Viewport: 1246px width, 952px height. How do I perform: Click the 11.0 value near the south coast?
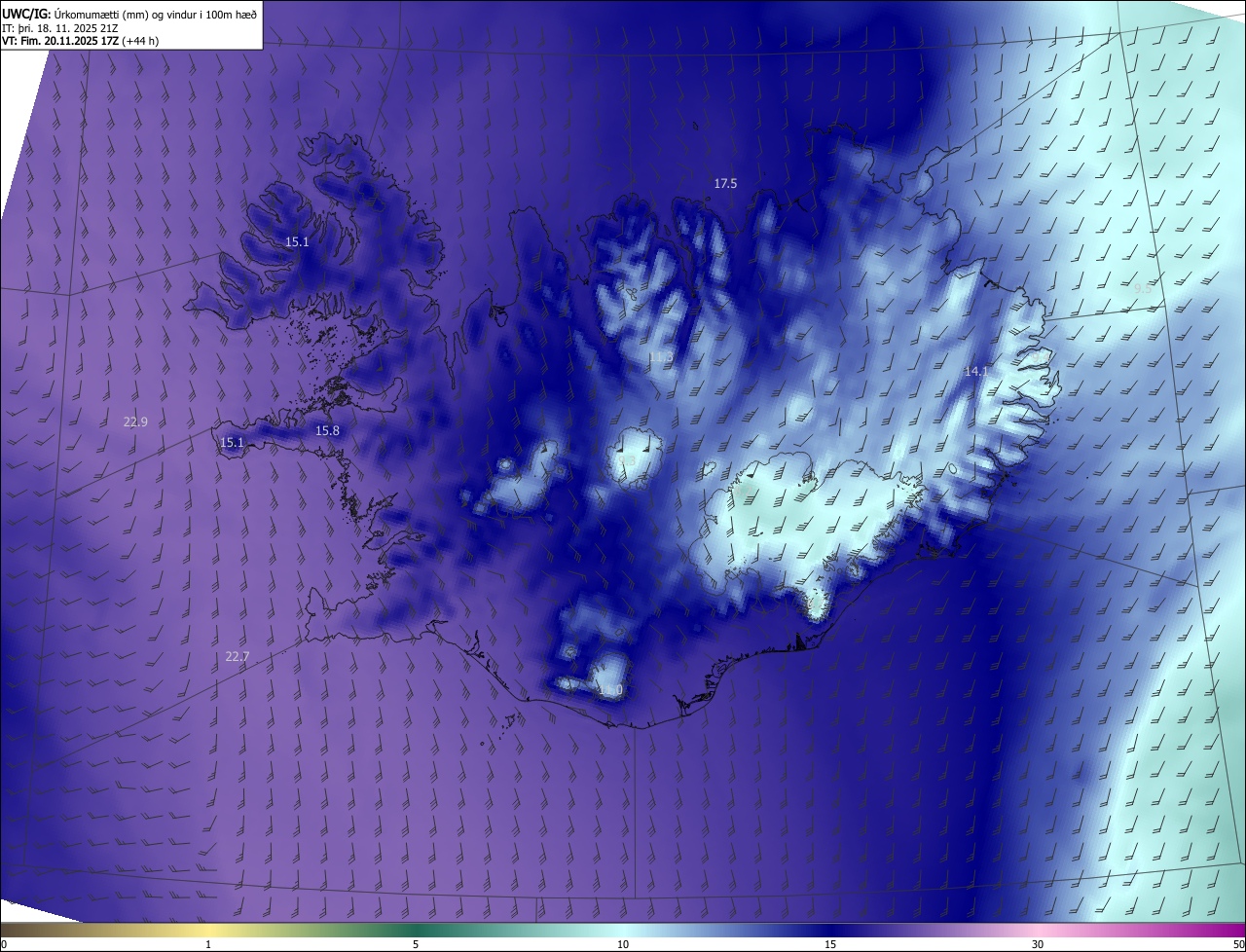(x=610, y=690)
